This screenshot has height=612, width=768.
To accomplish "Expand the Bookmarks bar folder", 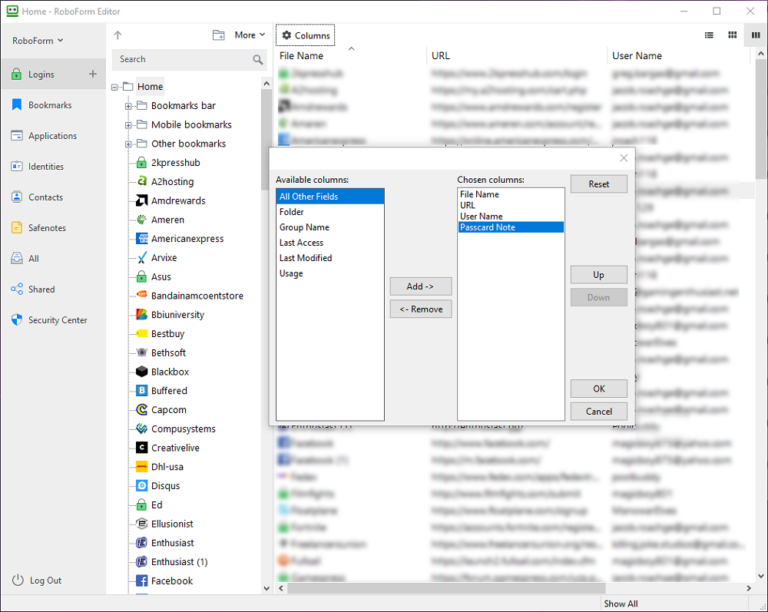I will 129,106.
